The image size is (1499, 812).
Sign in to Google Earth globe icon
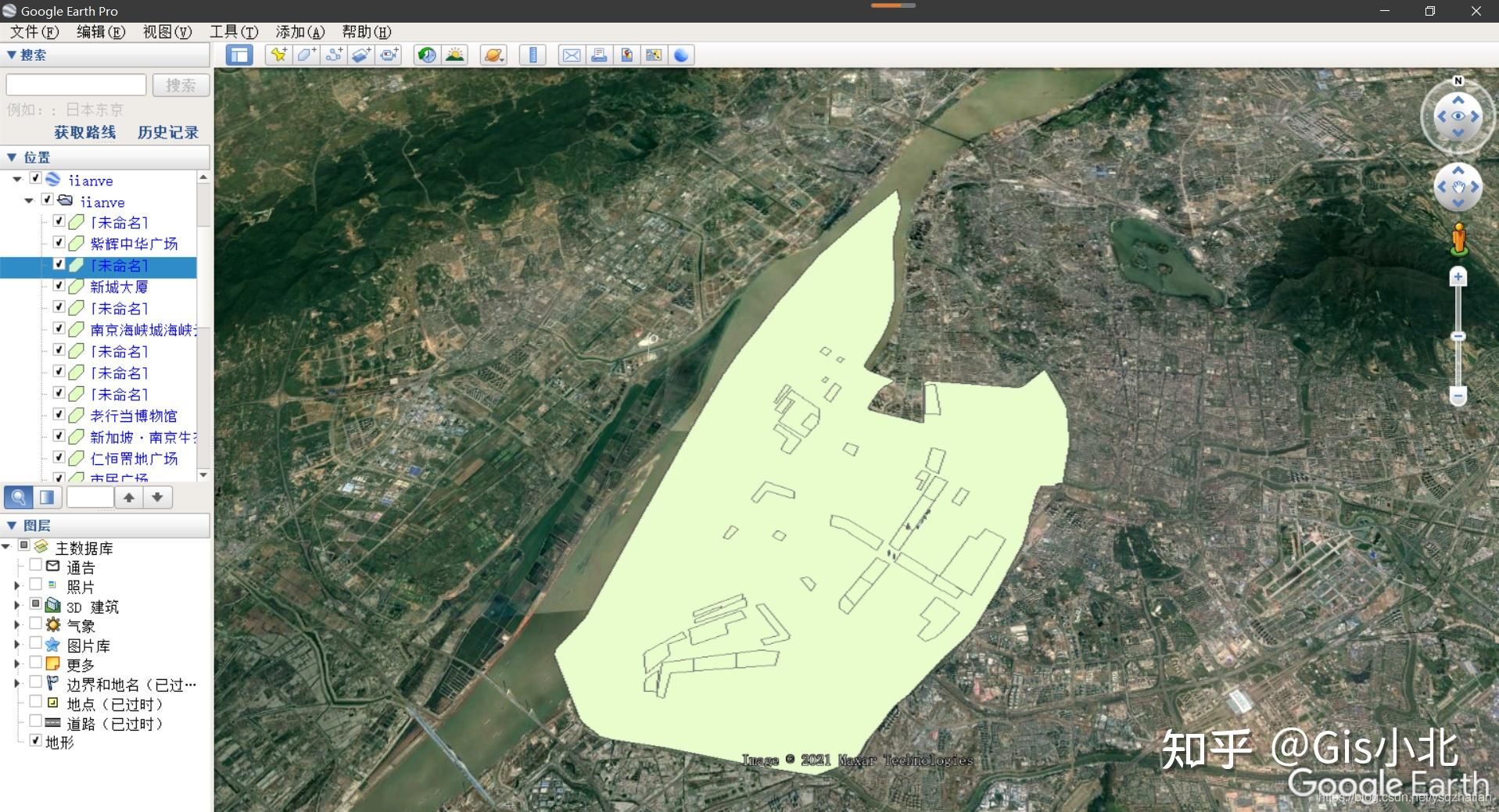click(681, 55)
